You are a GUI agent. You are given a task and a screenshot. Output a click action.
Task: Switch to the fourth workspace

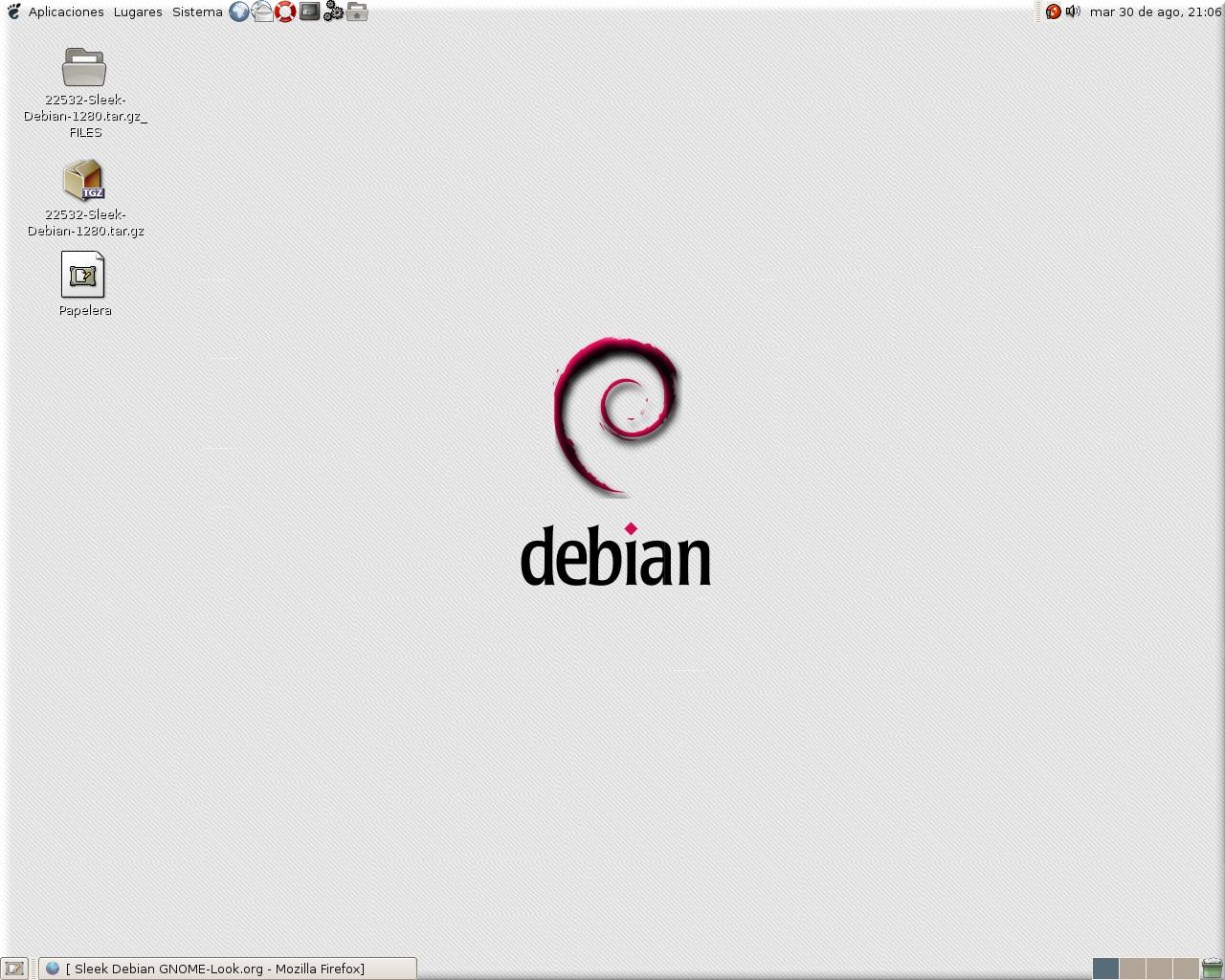point(1186,969)
